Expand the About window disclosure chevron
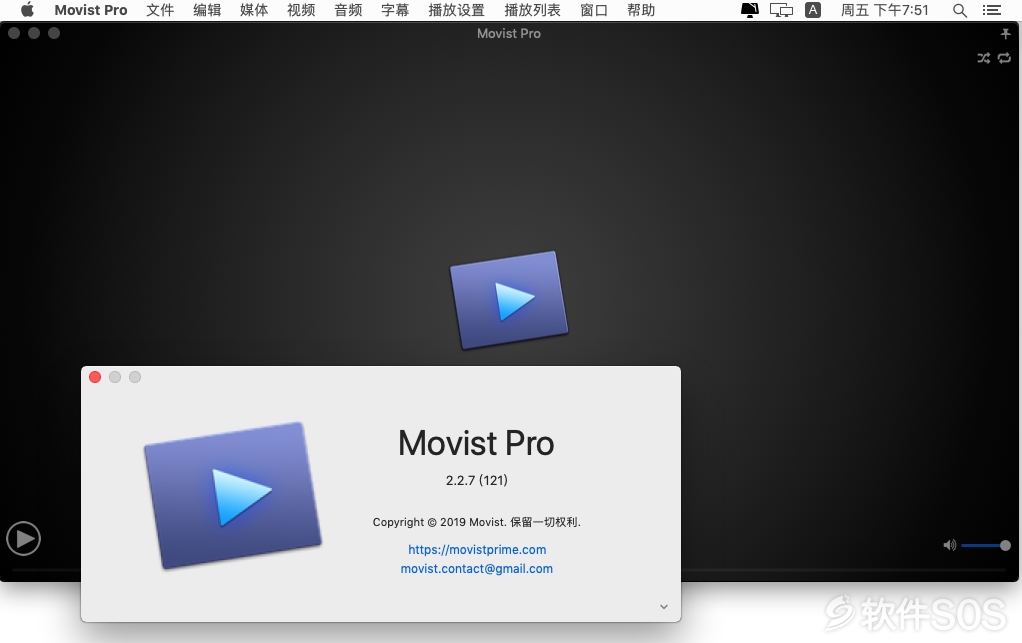Image resolution: width=1022 pixels, height=643 pixels. tap(664, 607)
